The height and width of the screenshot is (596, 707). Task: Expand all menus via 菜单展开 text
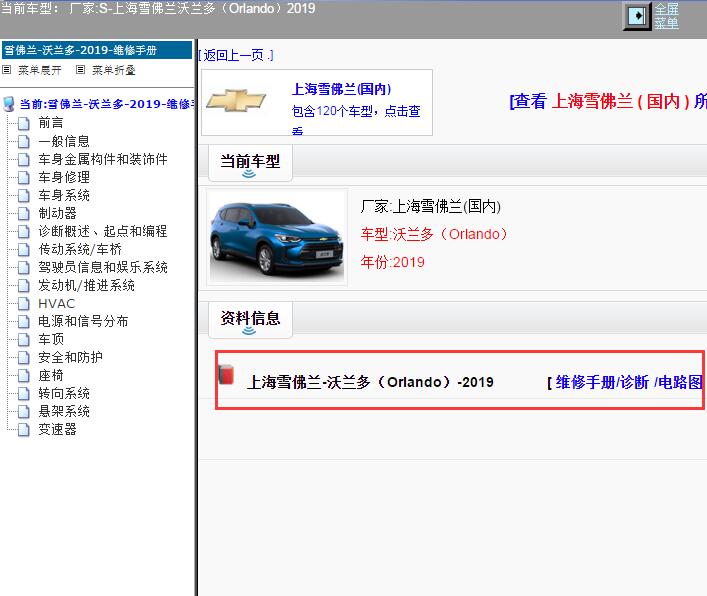pos(40,70)
